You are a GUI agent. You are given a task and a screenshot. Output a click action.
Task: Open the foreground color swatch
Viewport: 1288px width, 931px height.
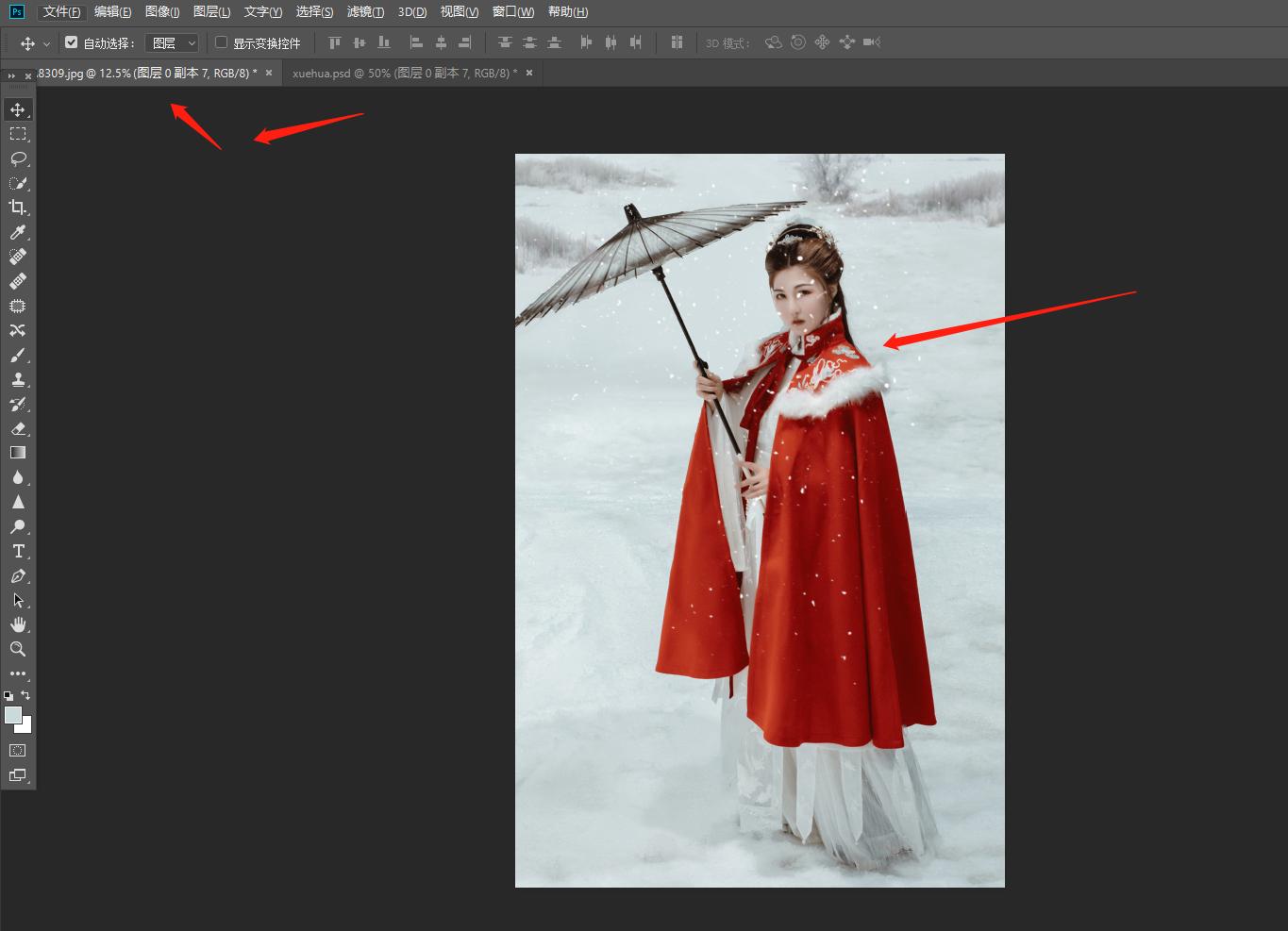[x=12, y=715]
